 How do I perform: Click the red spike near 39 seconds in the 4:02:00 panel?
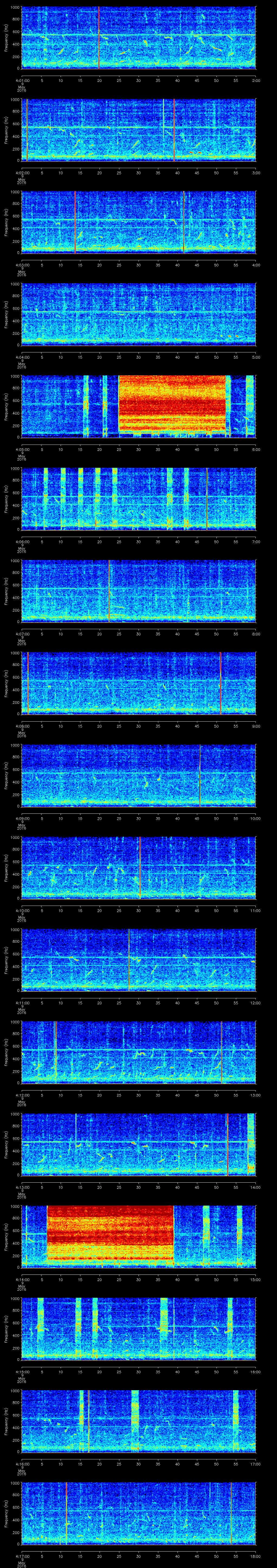coord(175,130)
